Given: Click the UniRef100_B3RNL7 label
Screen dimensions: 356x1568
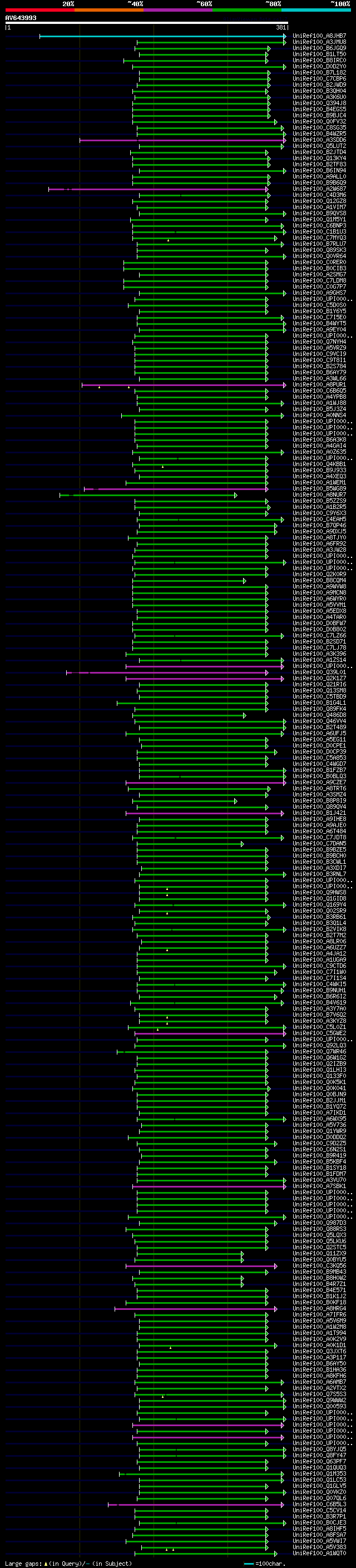Looking at the screenshot, I should click(319, 874).
